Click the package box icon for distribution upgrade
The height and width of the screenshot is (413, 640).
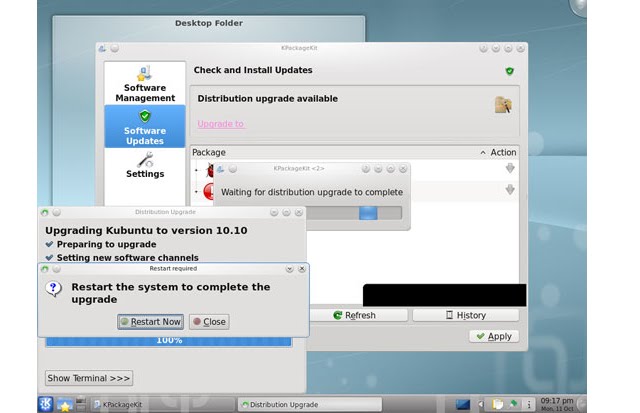(503, 105)
